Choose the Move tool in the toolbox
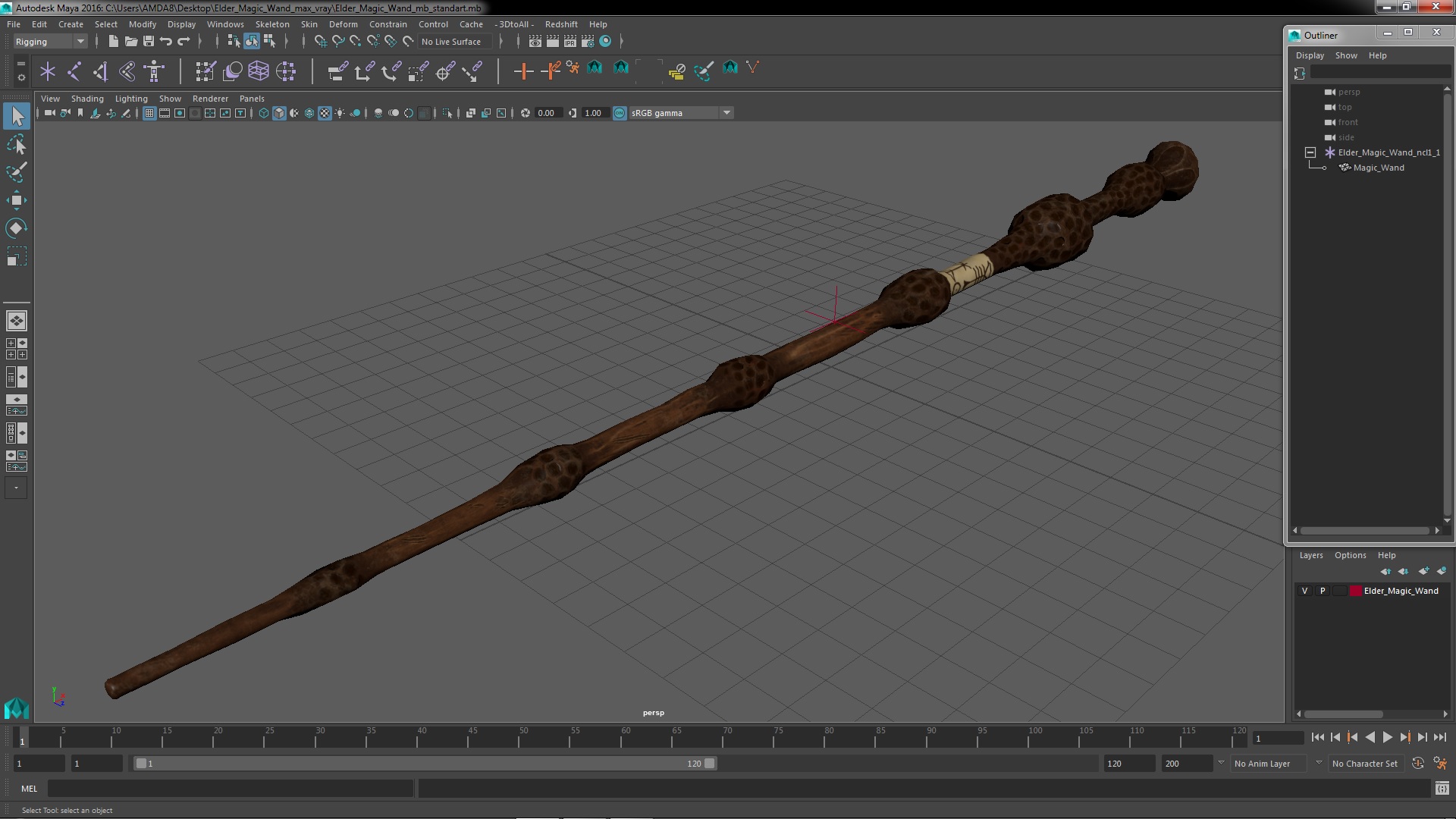The width and height of the screenshot is (1456, 819). click(17, 200)
